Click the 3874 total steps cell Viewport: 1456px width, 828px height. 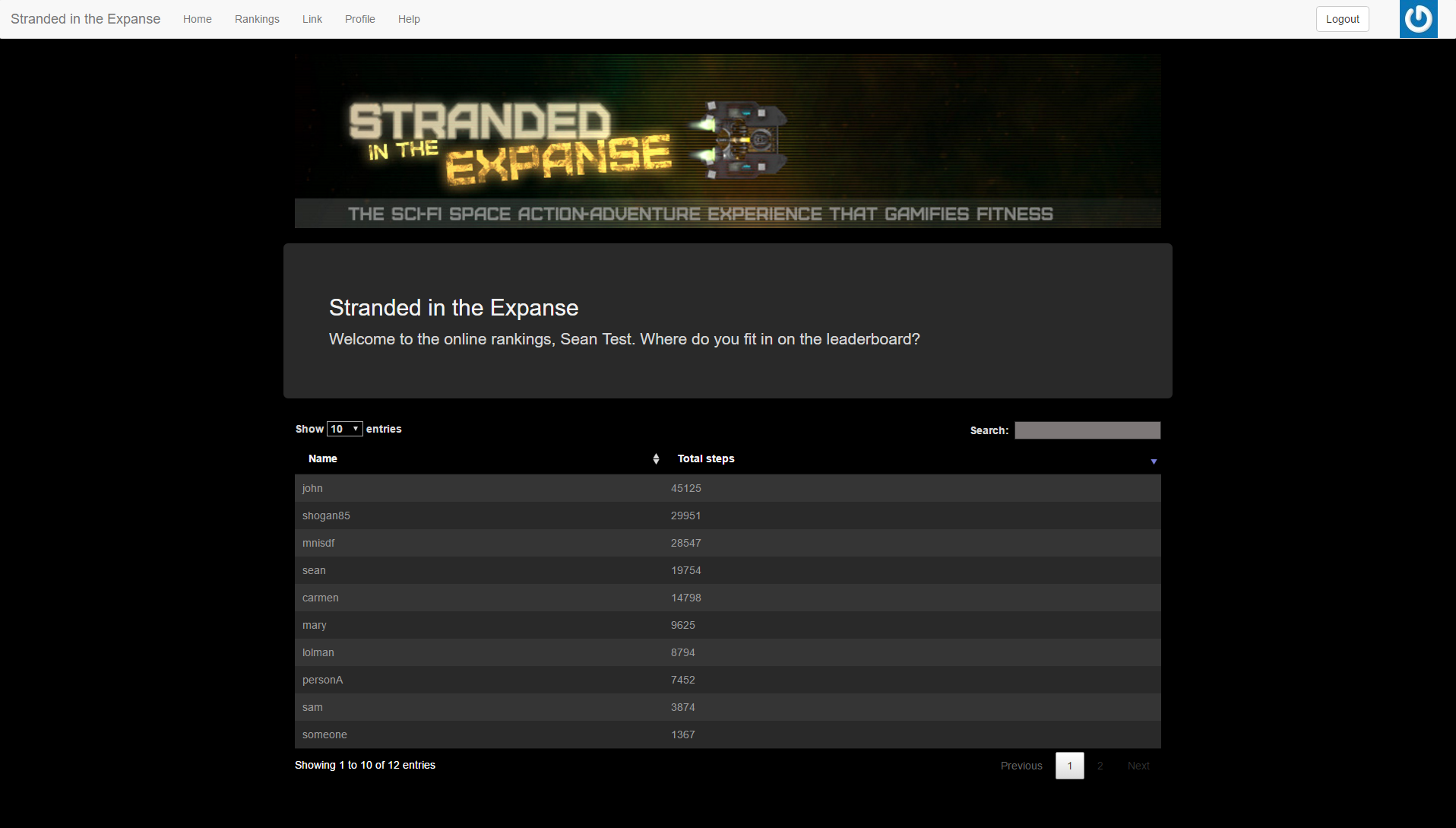(x=913, y=707)
